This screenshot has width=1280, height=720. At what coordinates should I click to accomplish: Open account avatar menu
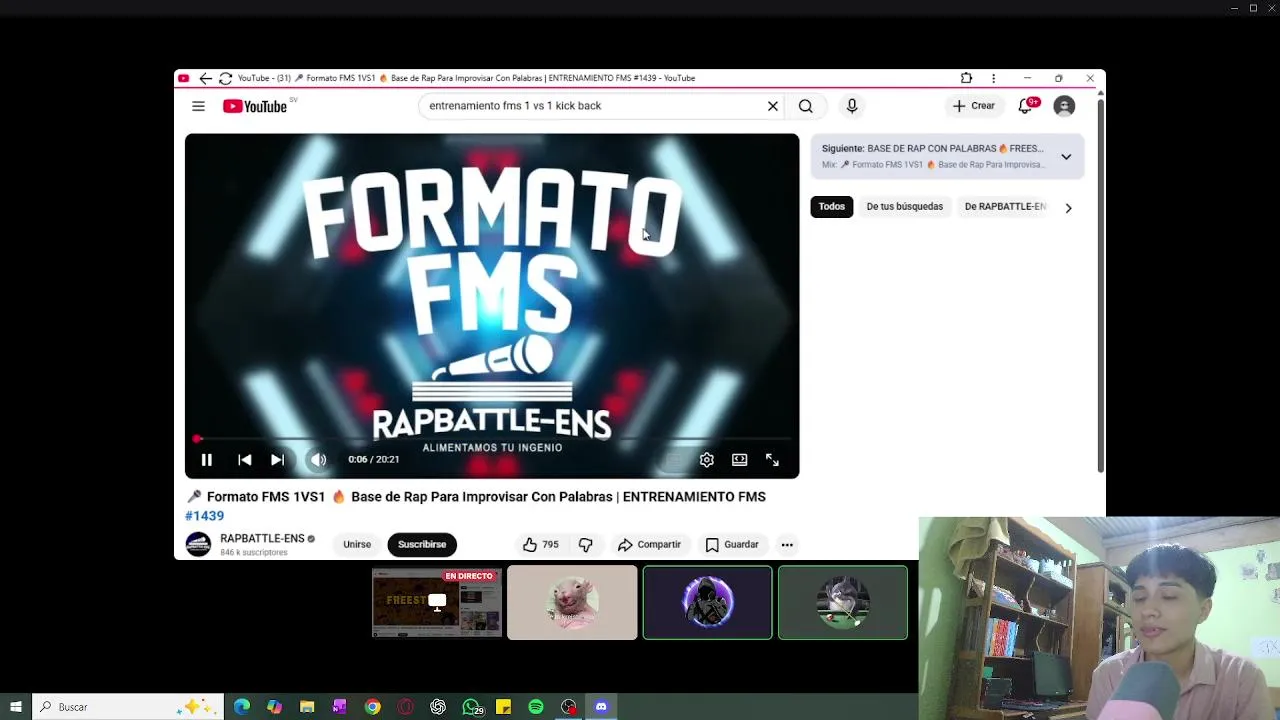tap(1064, 106)
